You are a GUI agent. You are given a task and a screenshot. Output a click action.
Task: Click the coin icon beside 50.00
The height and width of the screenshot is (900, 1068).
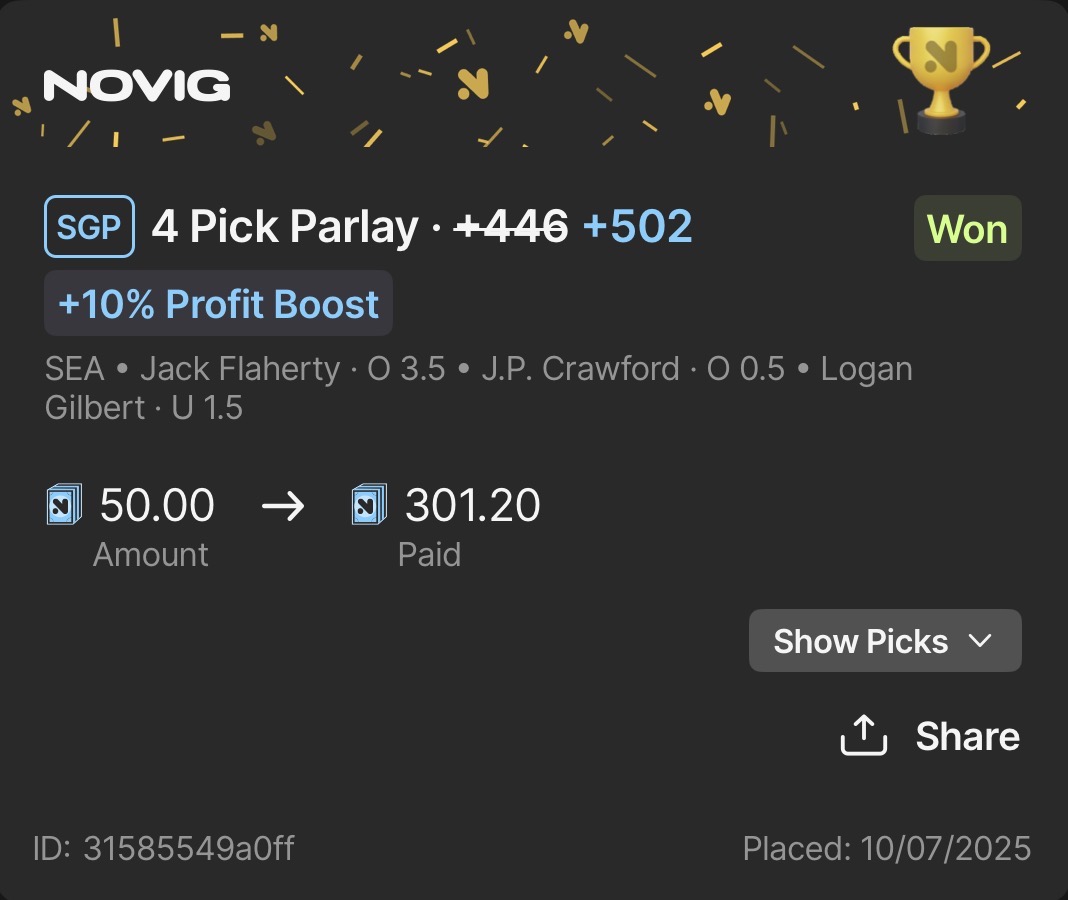(65, 505)
